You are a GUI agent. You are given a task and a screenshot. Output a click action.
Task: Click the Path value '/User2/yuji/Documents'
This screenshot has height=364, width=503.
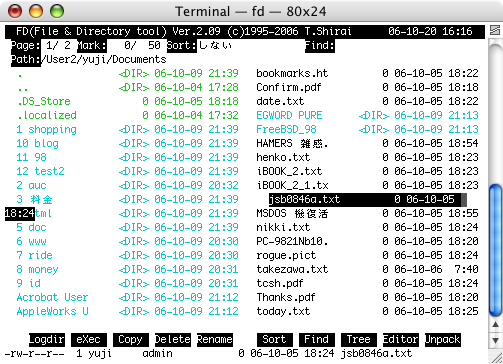click(104, 59)
